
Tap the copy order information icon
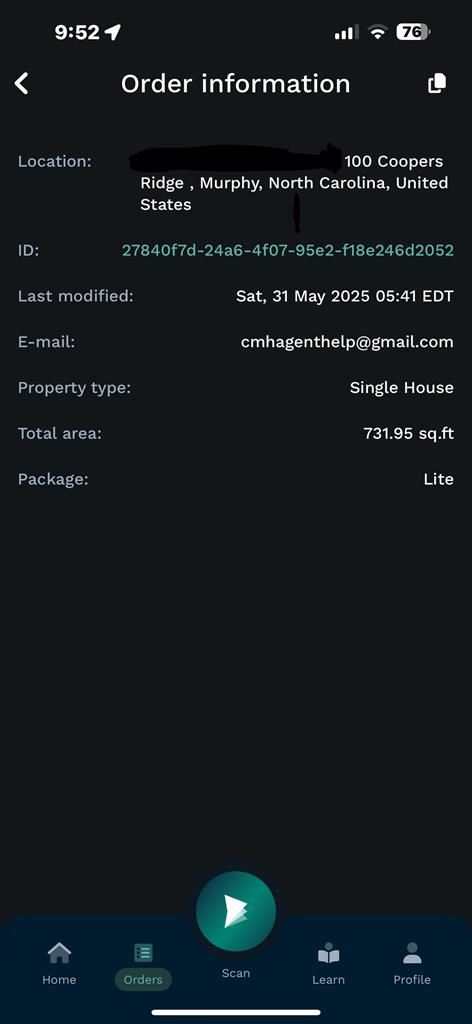[437, 84]
